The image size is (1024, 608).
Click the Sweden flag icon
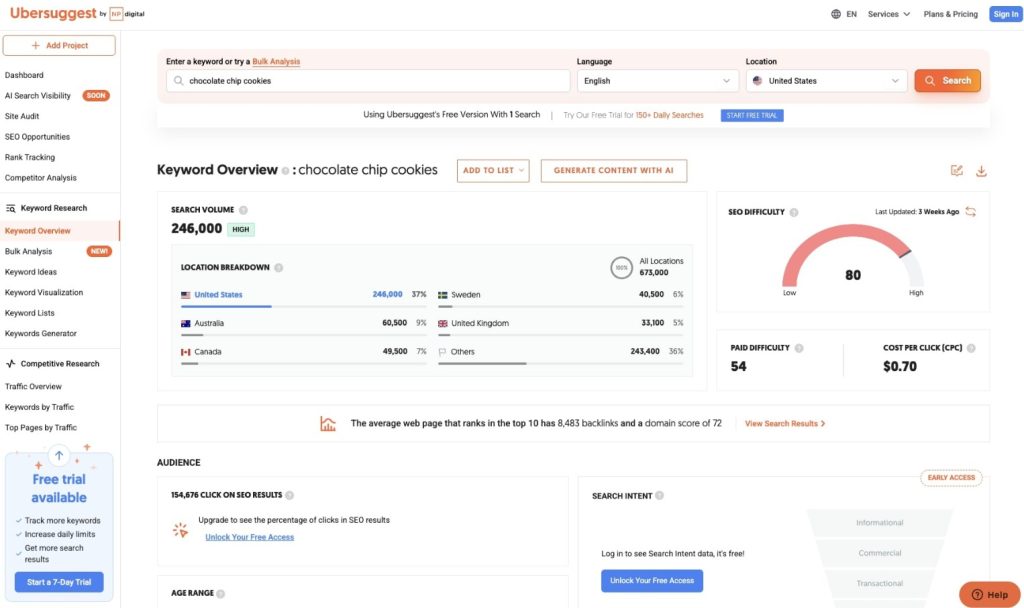(443, 295)
